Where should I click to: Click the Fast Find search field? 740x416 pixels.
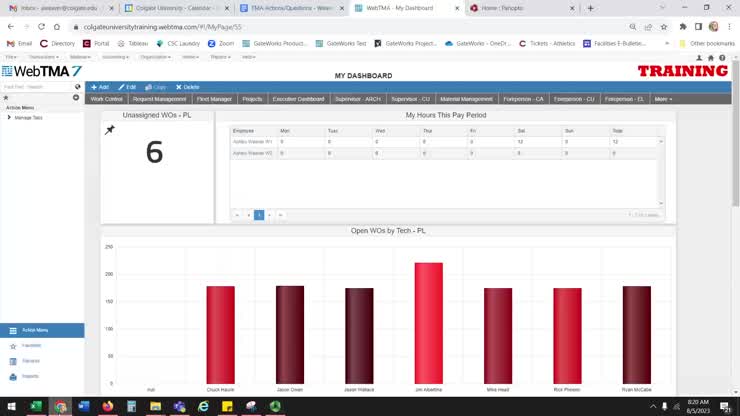click(36, 87)
